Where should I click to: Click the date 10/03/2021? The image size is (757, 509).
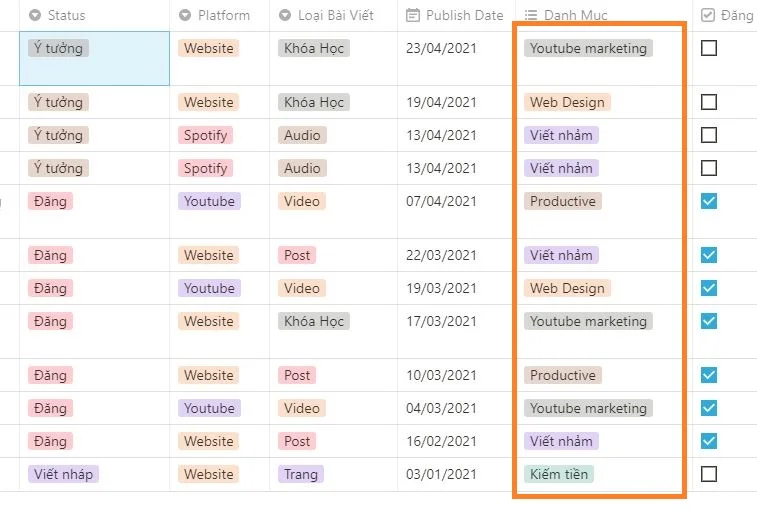pyautogui.click(x=441, y=375)
